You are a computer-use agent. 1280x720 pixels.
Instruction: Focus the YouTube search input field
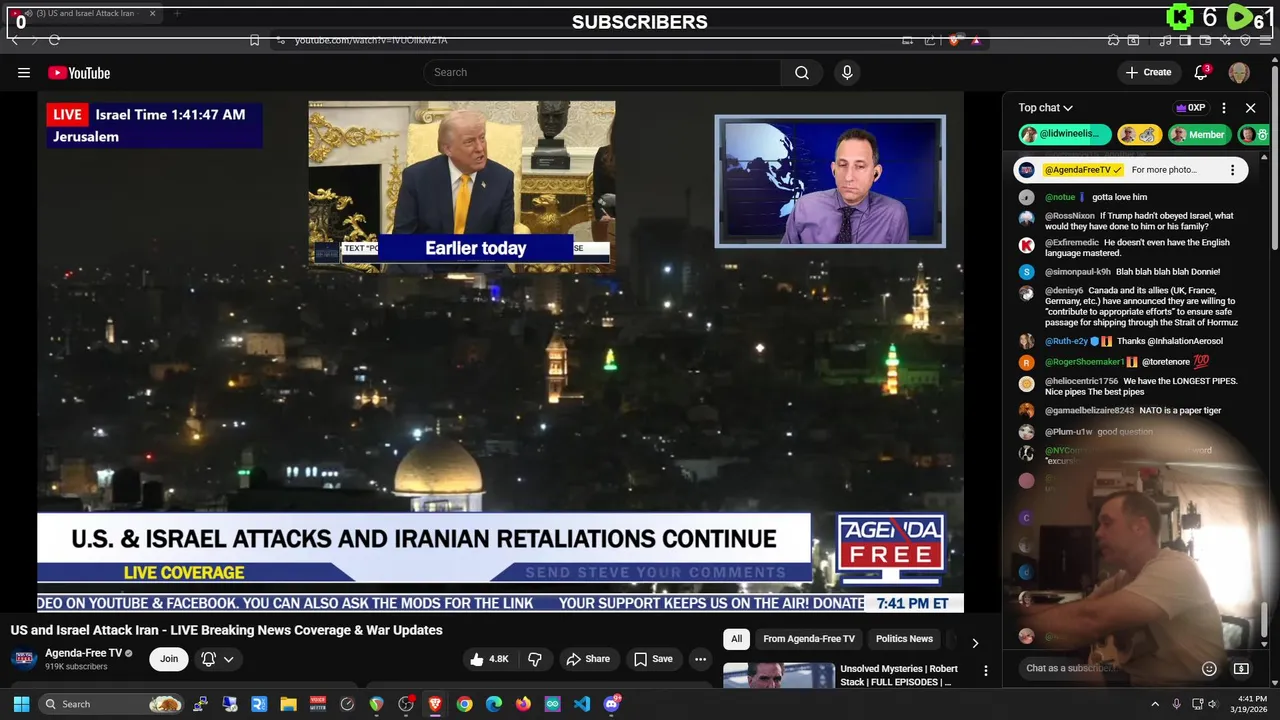pyautogui.click(x=602, y=72)
